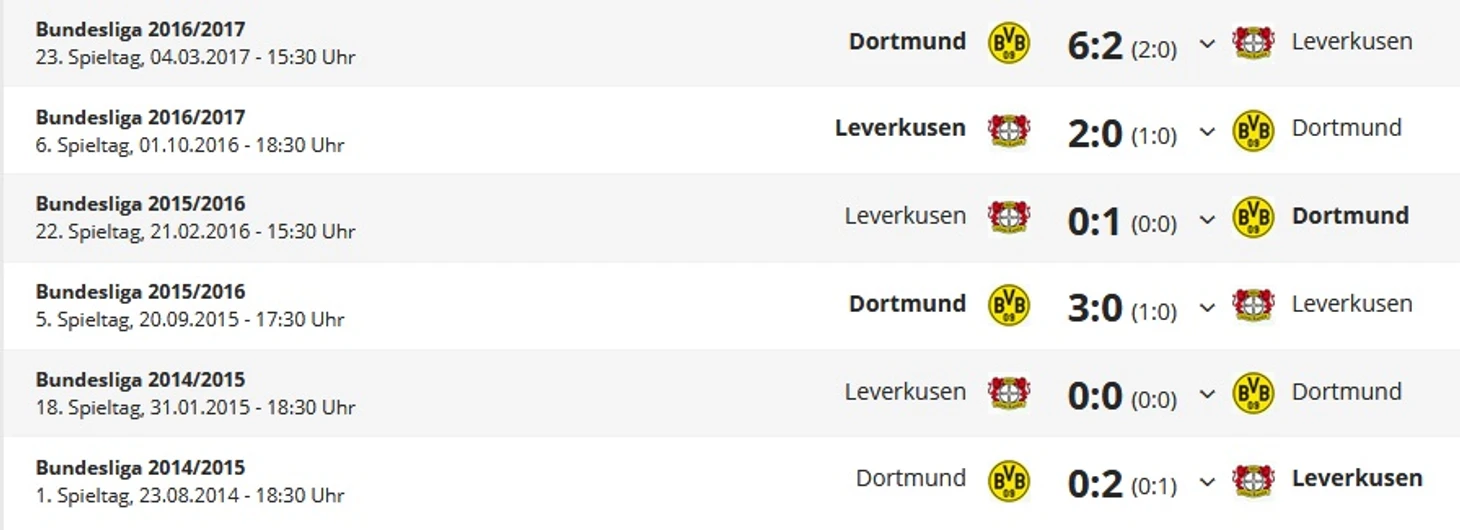The image size is (1460, 530).
Task: Click the Dortmund BVB logo in the 6:2 match
Action: (x=1008, y=43)
